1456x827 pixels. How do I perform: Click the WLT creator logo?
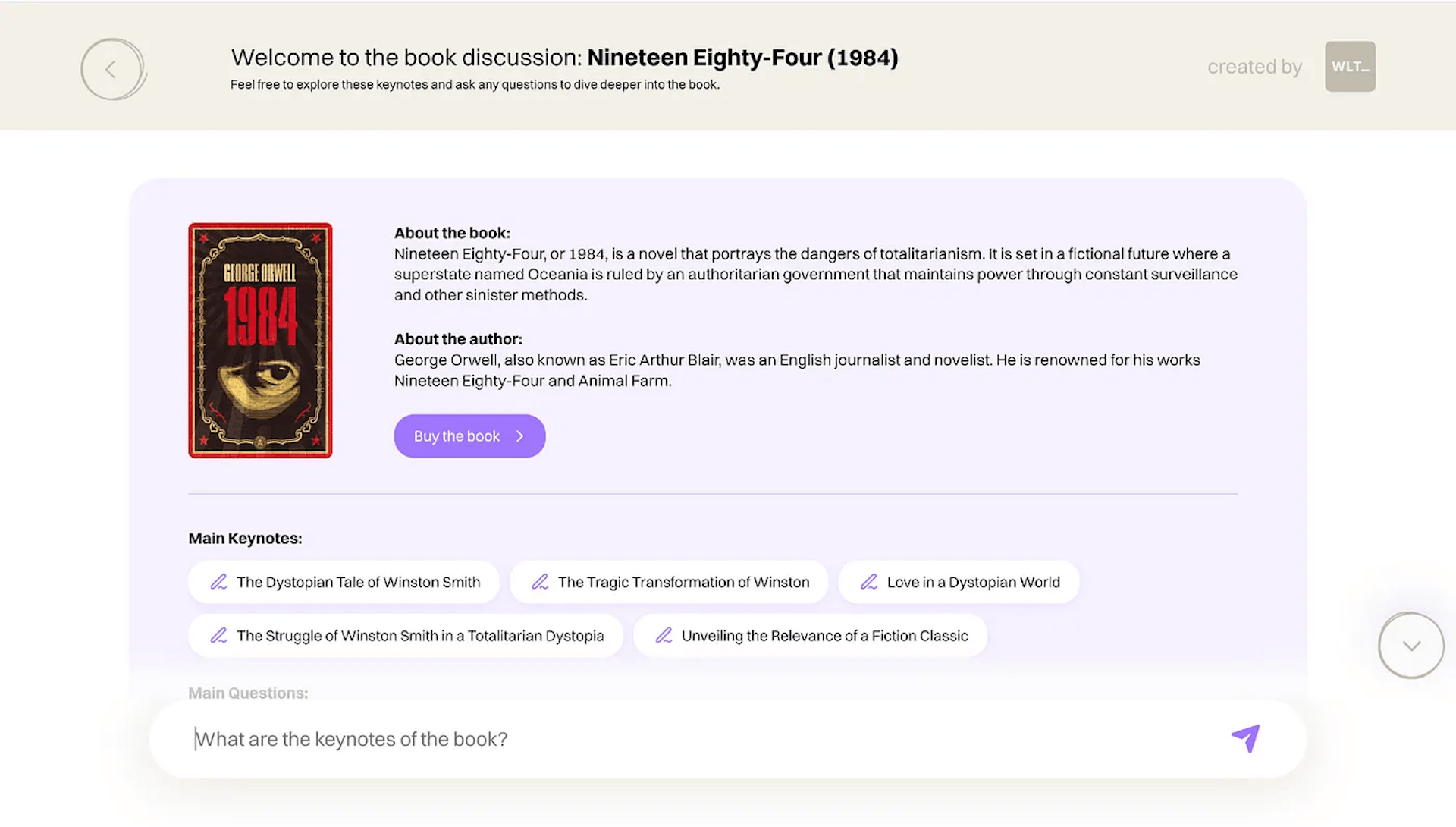(x=1350, y=66)
